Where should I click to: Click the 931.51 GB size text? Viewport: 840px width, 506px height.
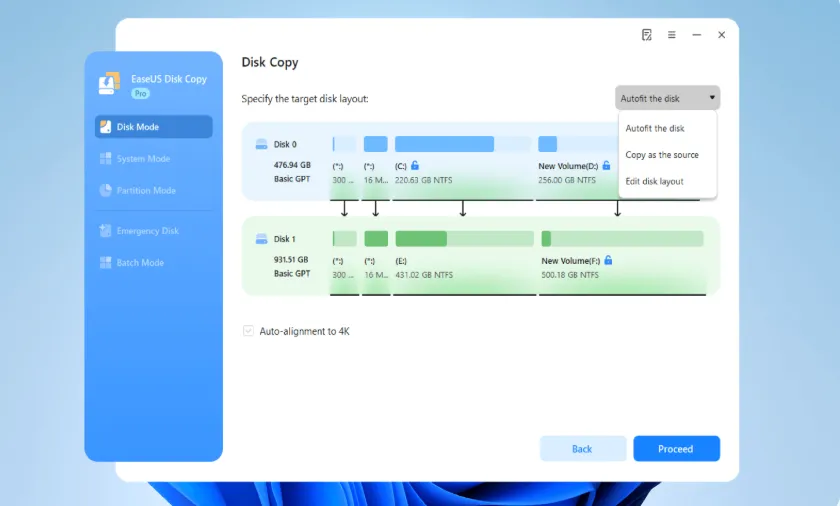291,260
